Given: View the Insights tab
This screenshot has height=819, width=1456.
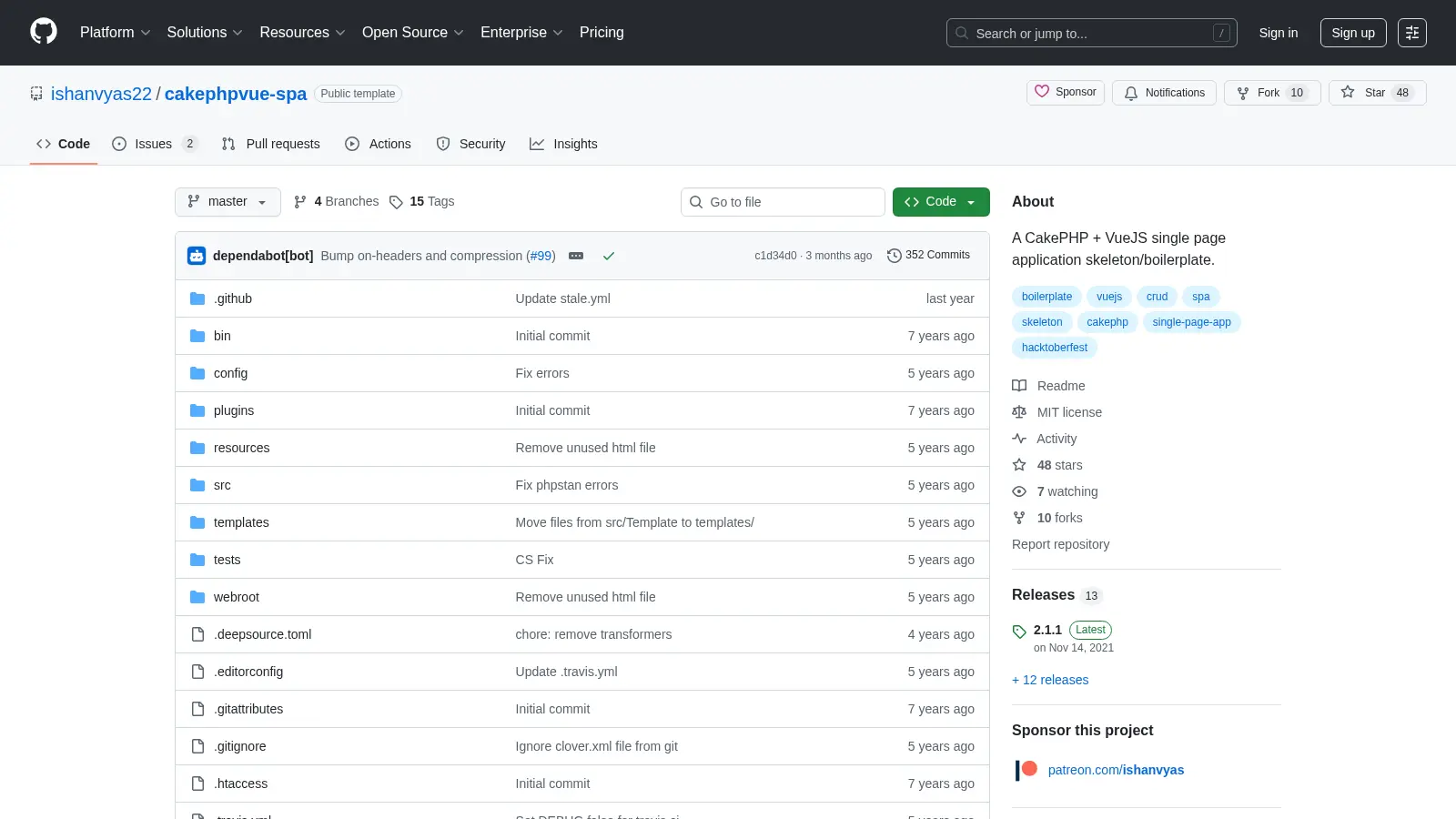Looking at the screenshot, I should coord(563,144).
